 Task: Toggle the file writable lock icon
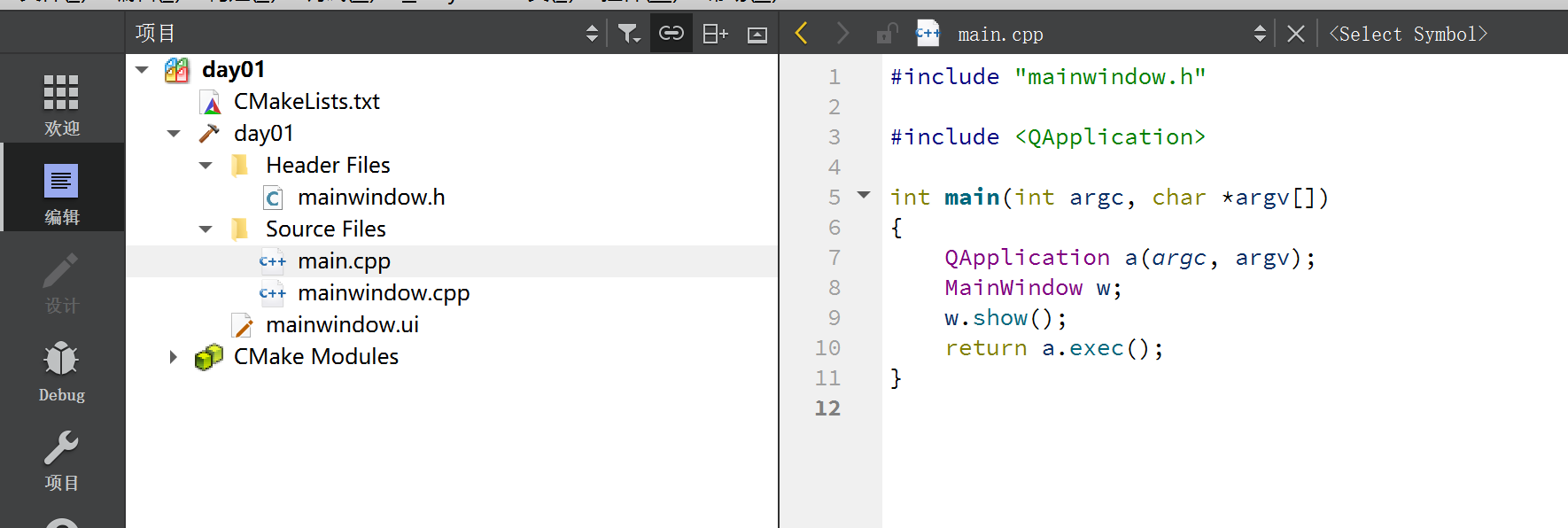[885, 34]
